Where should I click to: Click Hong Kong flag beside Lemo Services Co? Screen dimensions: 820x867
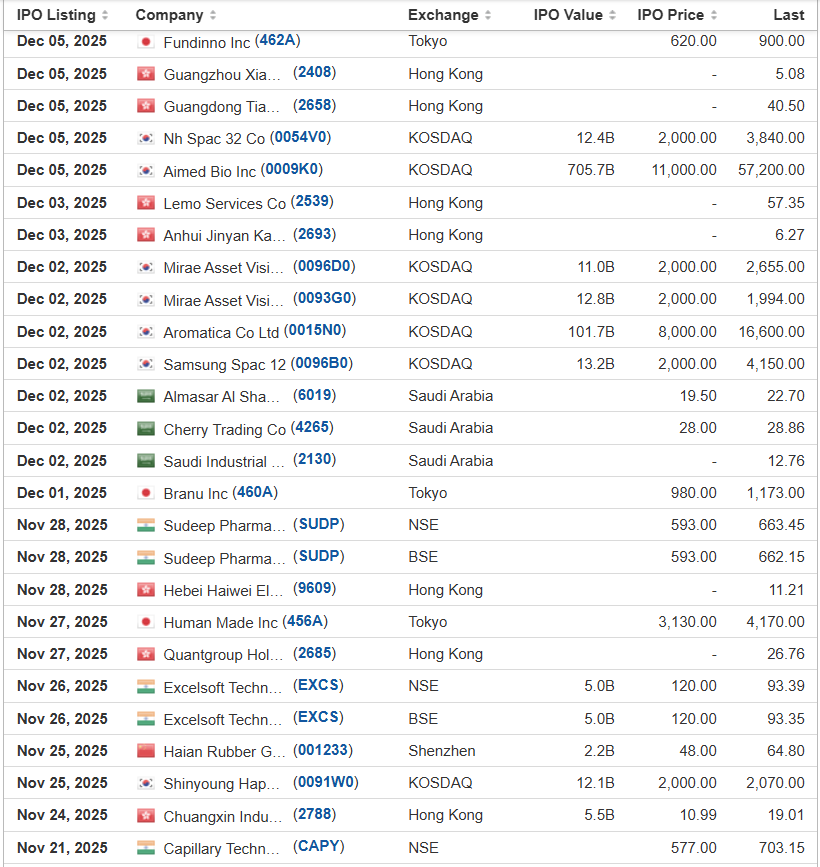pos(146,203)
